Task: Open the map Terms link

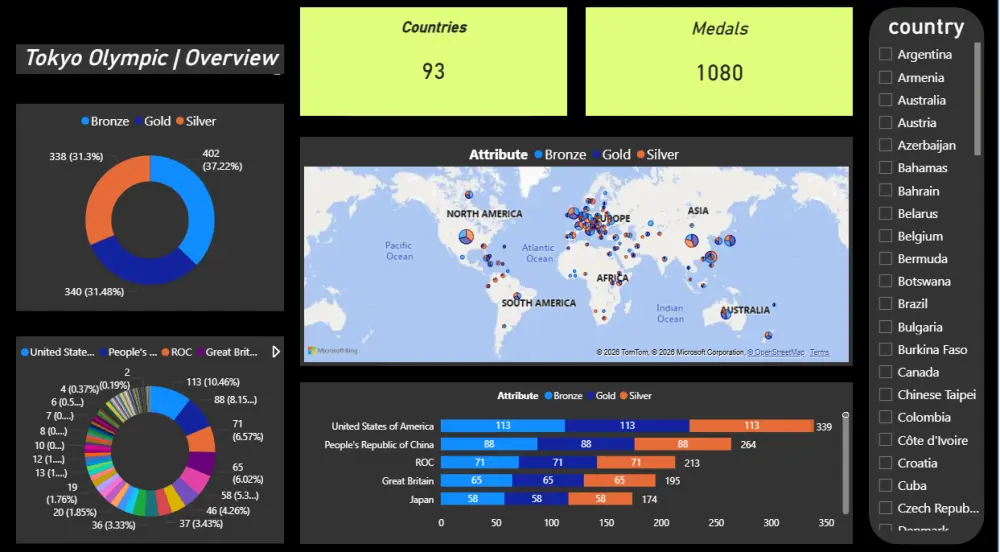Action: coord(820,352)
